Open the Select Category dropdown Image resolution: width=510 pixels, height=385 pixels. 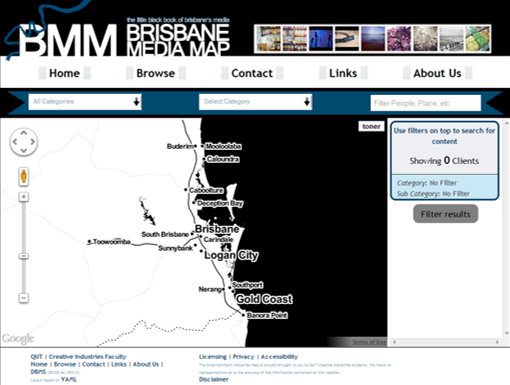pos(255,102)
